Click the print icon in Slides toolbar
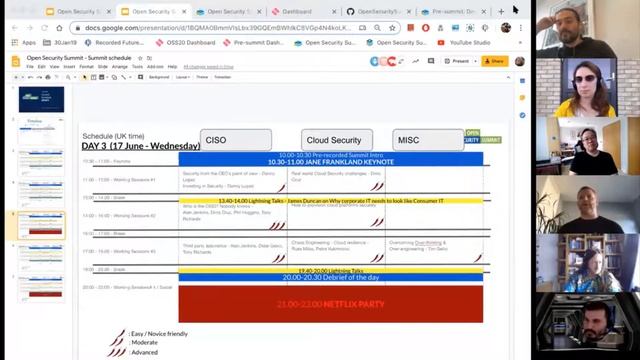The width and height of the screenshot is (640, 360). click(48, 77)
